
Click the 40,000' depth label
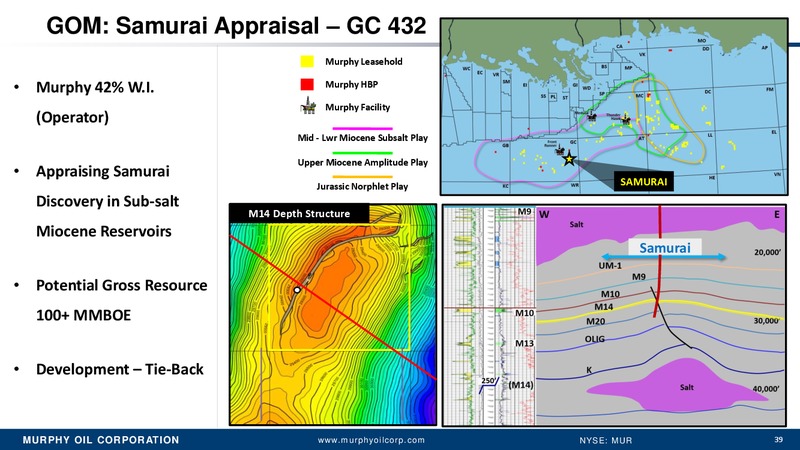[x=766, y=389]
